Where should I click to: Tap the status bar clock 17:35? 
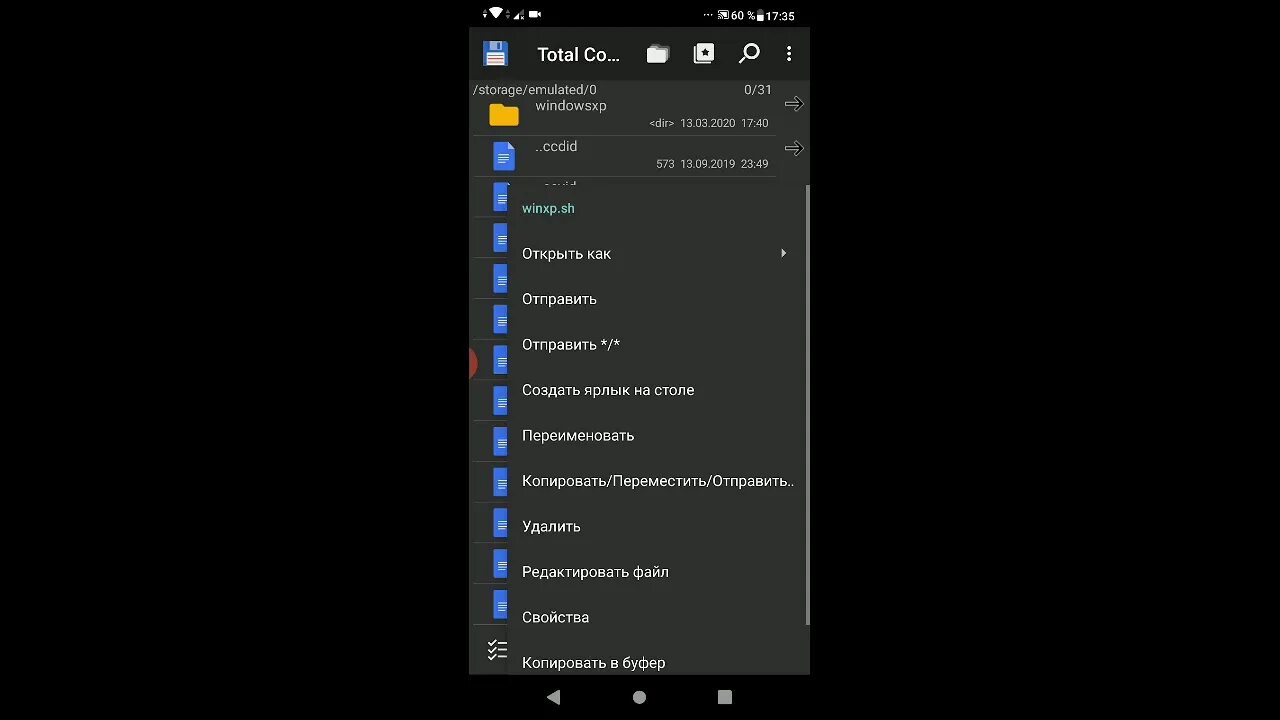(x=780, y=16)
